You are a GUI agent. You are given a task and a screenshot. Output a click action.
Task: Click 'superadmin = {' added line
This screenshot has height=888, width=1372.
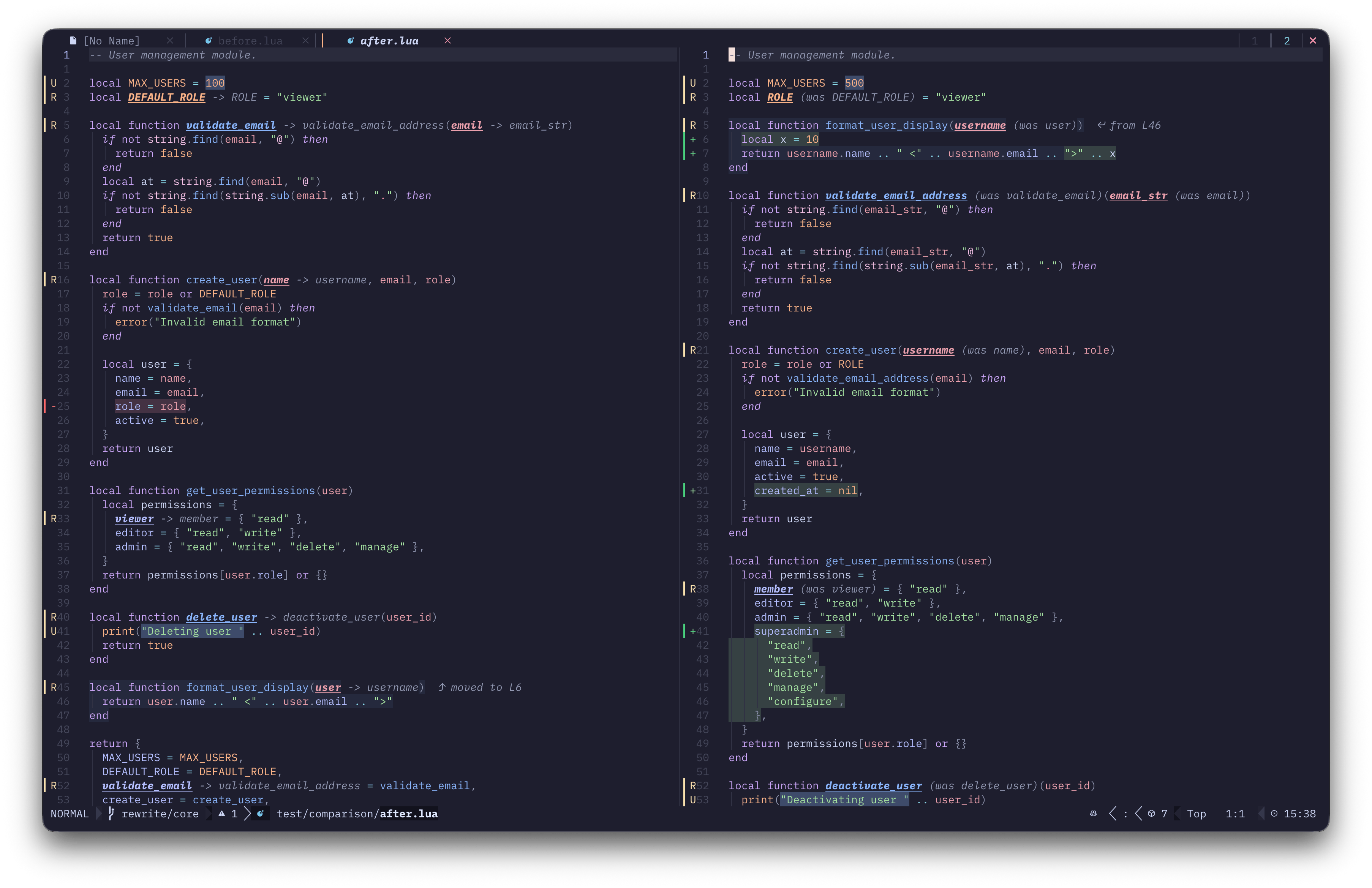(x=800, y=631)
